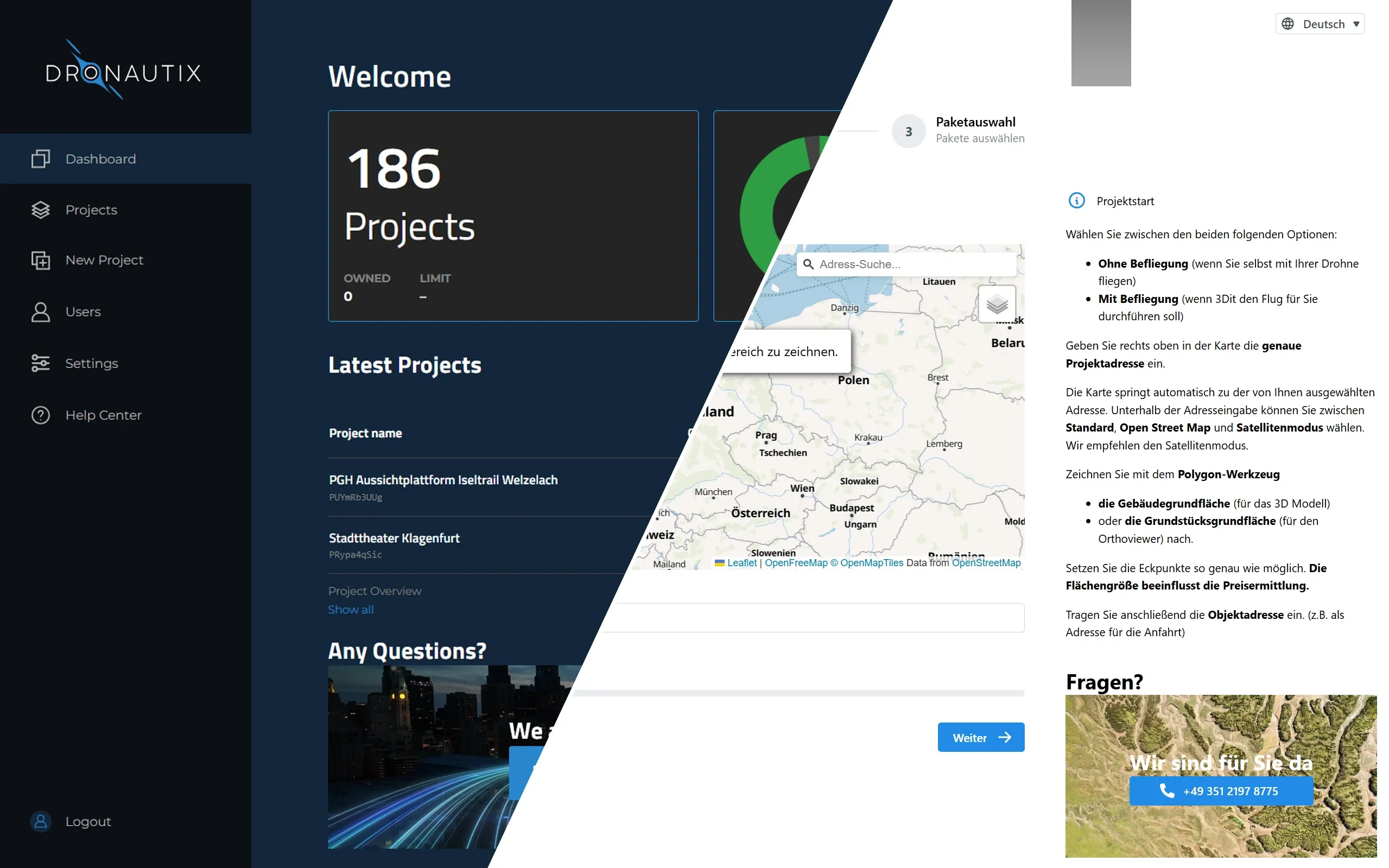Click the Projects layers icon
Image resolution: width=1389 pixels, height=868 pixels.
pos(40,210)
